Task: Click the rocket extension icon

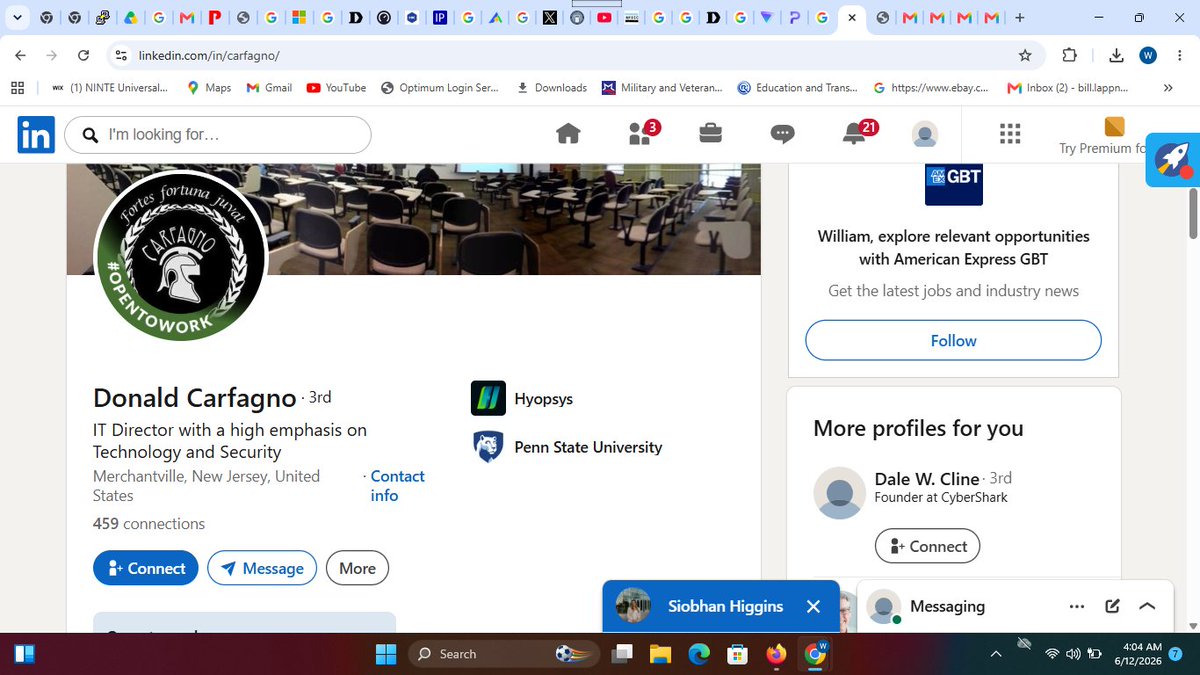Action: coord(1172,160)
